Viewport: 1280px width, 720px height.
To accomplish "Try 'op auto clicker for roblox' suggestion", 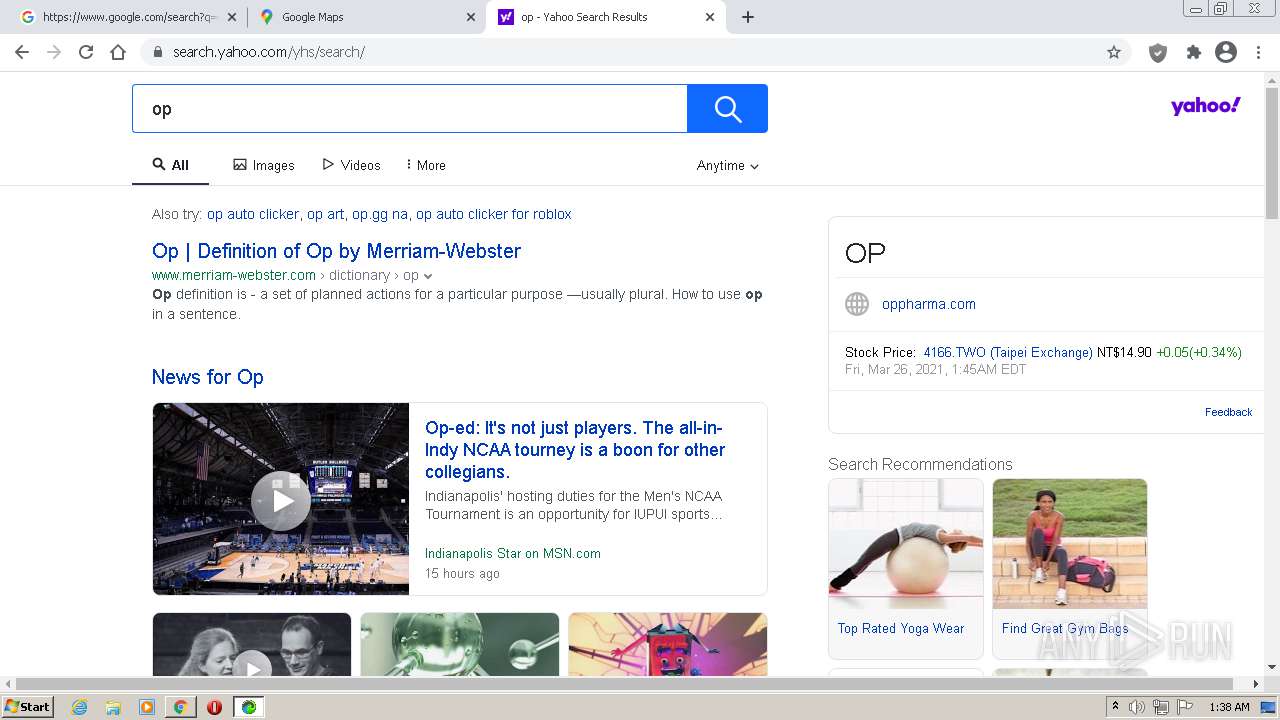I will click(494, 214).
